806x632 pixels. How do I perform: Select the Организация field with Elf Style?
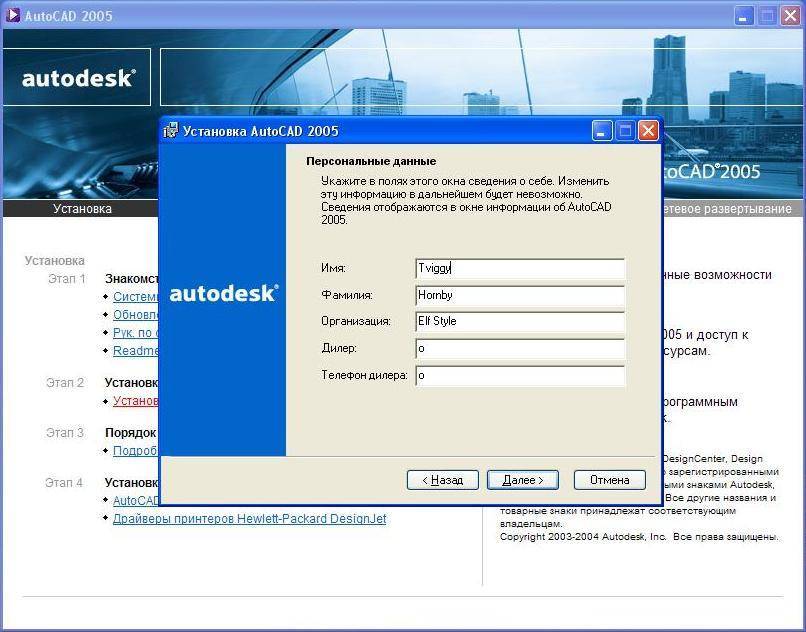pos(520,321)
